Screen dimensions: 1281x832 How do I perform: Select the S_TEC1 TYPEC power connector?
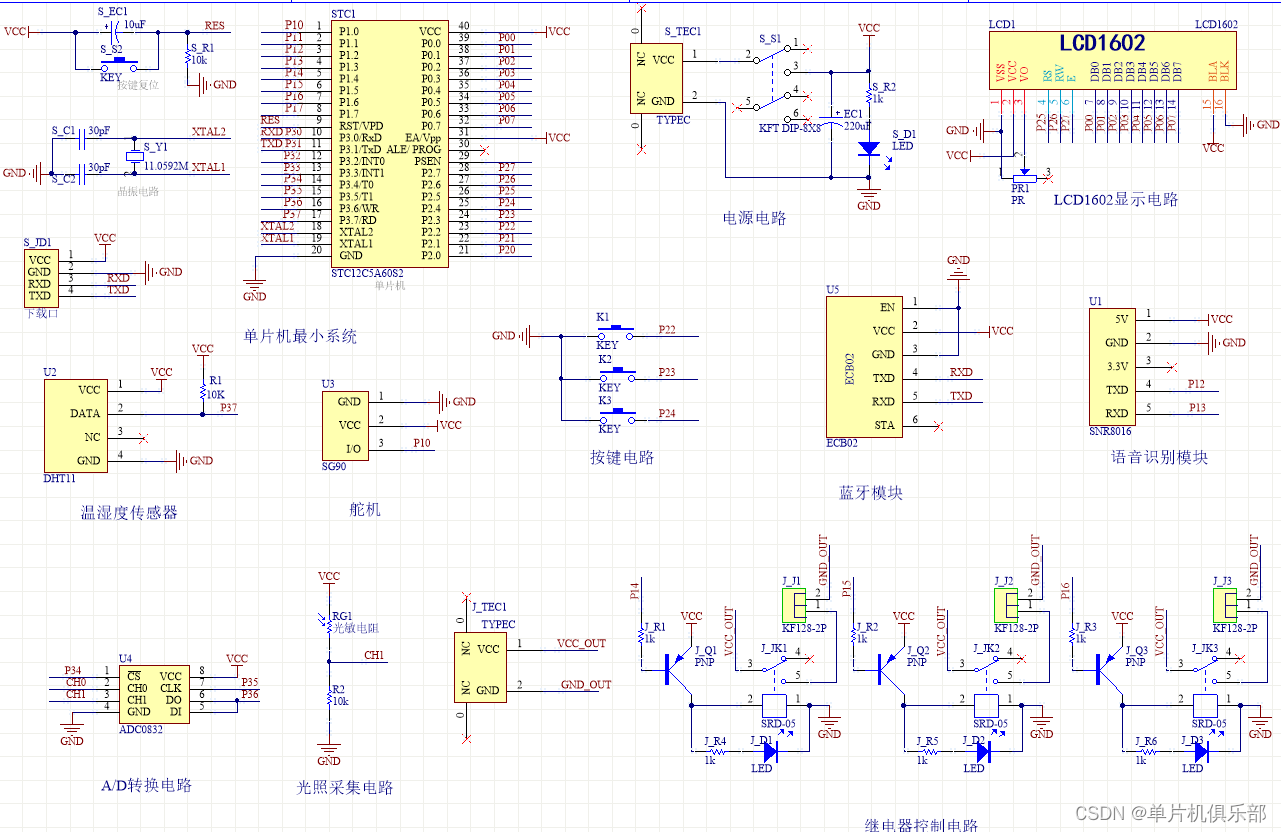657,78
